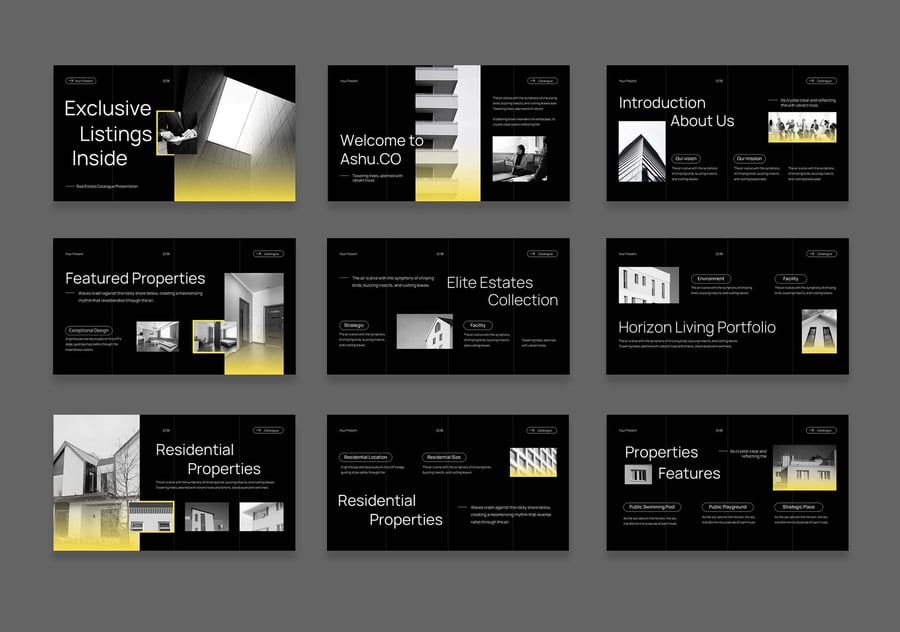This screenshot has height=632, width=900.
Task: Click the Featured Properties heading
Action: (x=135, y=278)
